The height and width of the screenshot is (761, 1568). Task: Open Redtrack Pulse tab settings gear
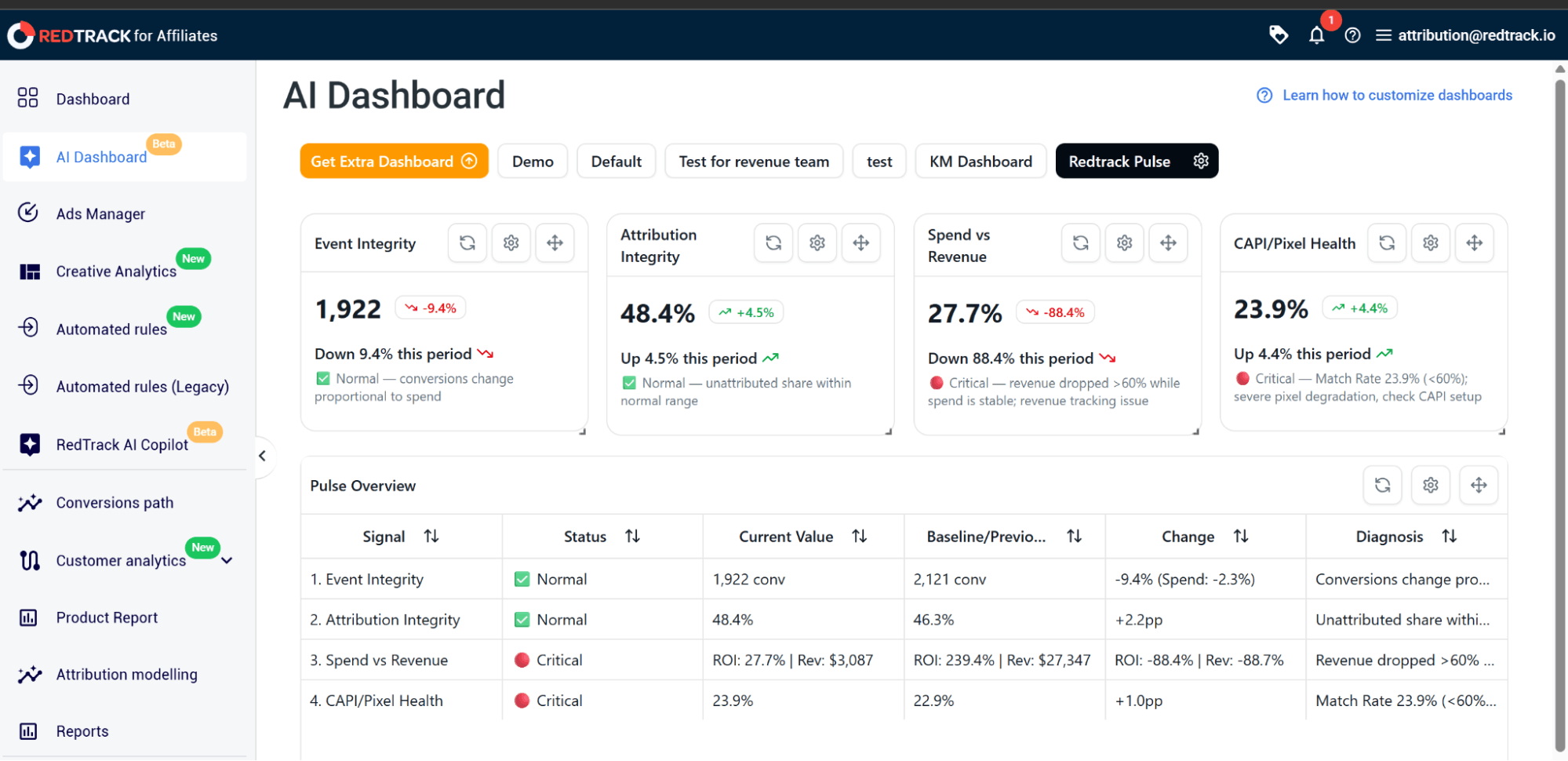pos(1201,161)
